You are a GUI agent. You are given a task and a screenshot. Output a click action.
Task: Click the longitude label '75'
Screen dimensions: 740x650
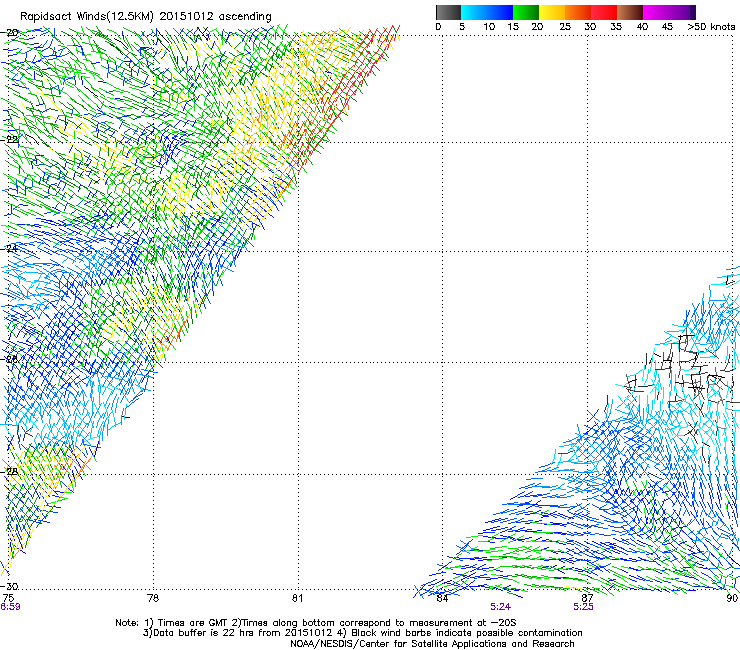pyautogui.click(x=8, y=598)
